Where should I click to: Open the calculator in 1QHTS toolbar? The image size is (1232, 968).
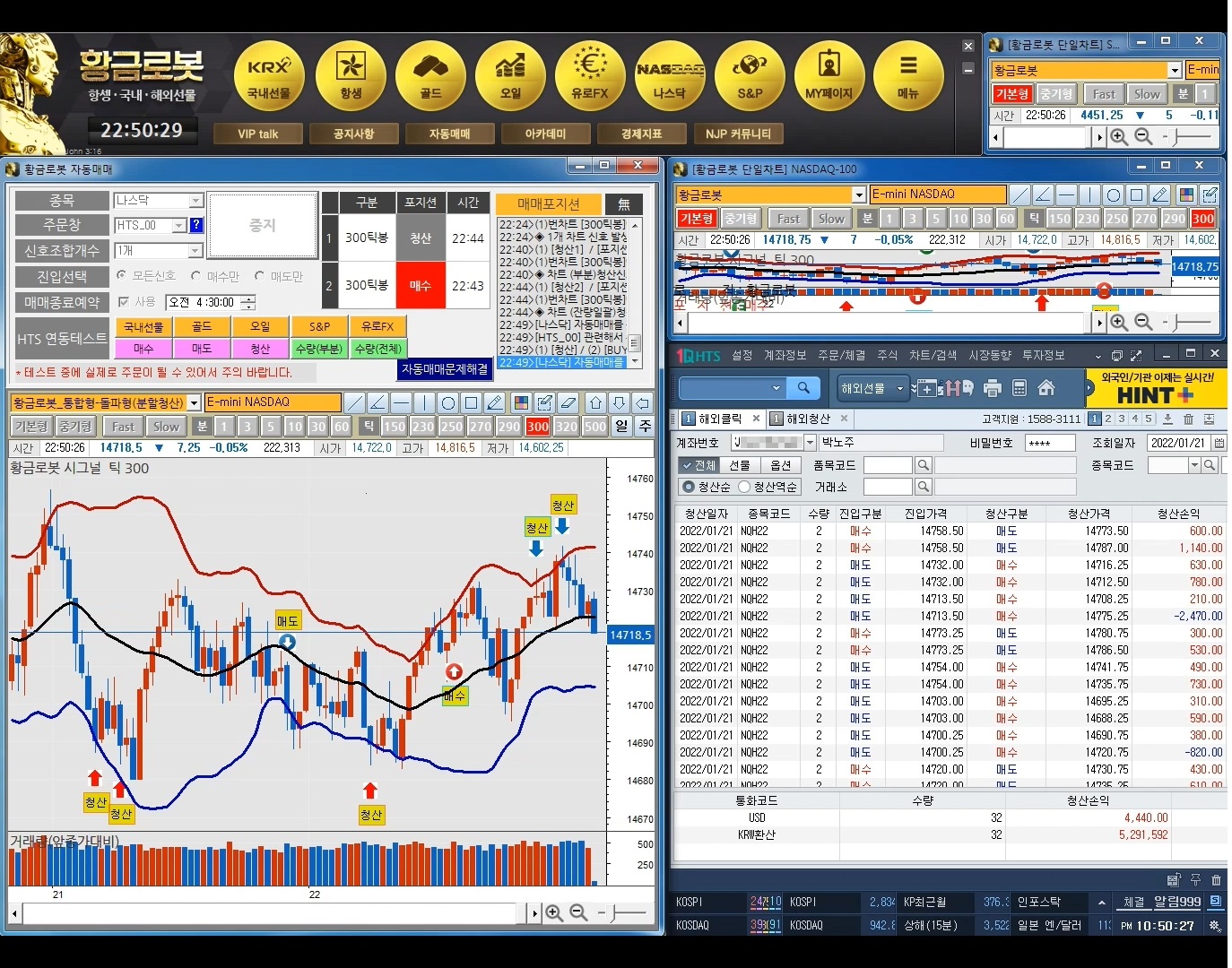coord(1019,388)
